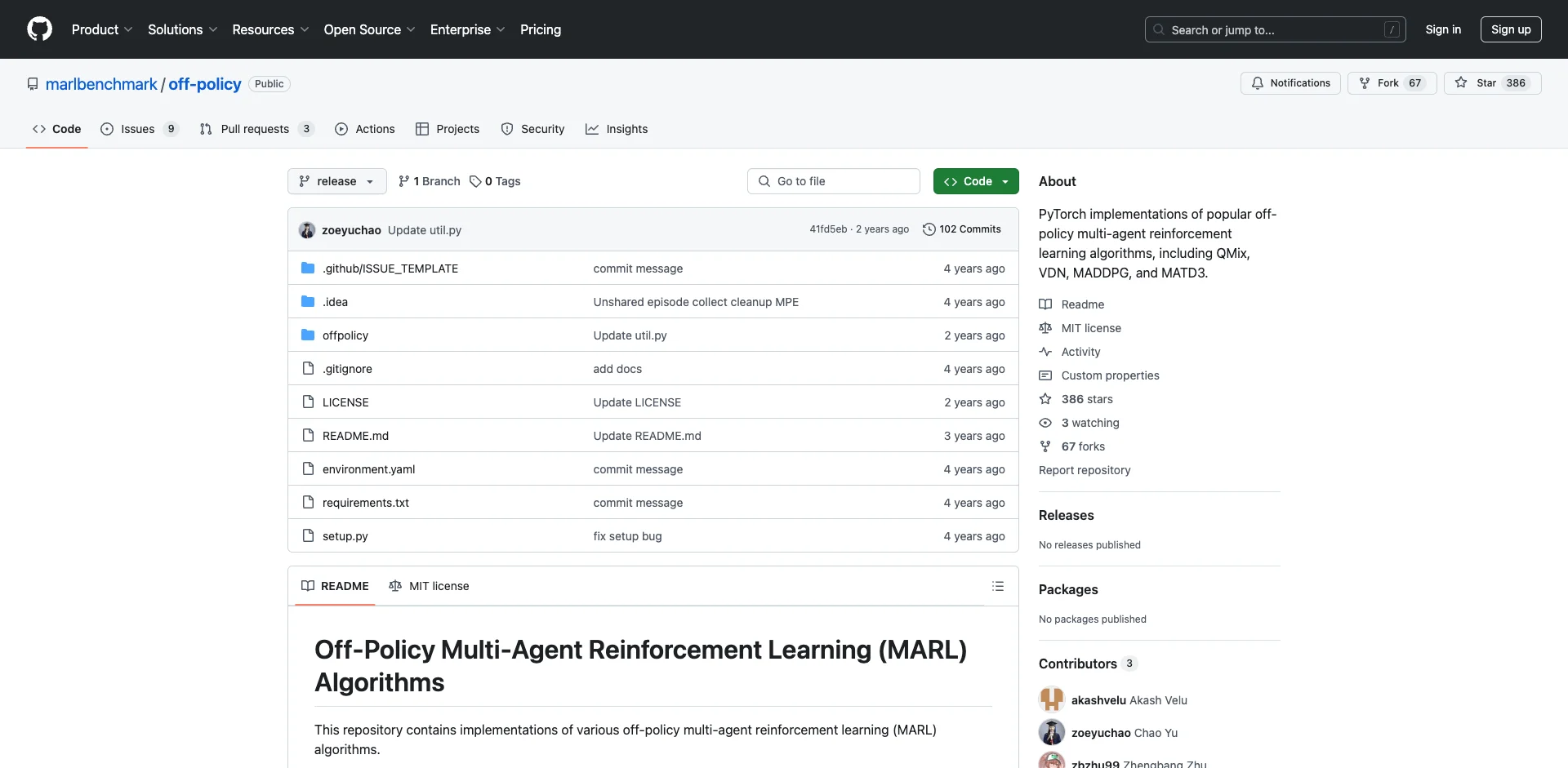1568x768 pixels.
Task: Open the Contributors heading link
Action: click(1088, 664)
